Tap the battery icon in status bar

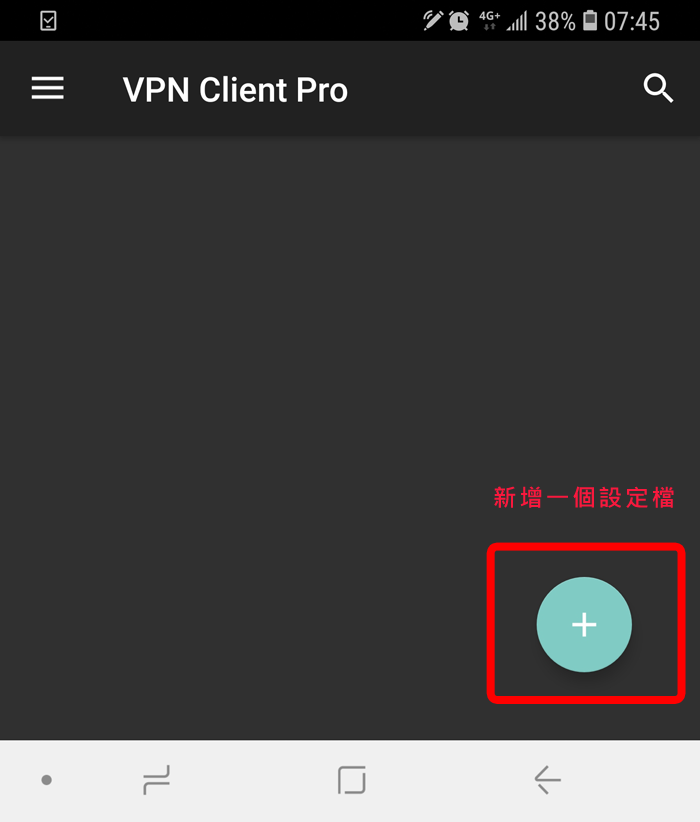590,20
